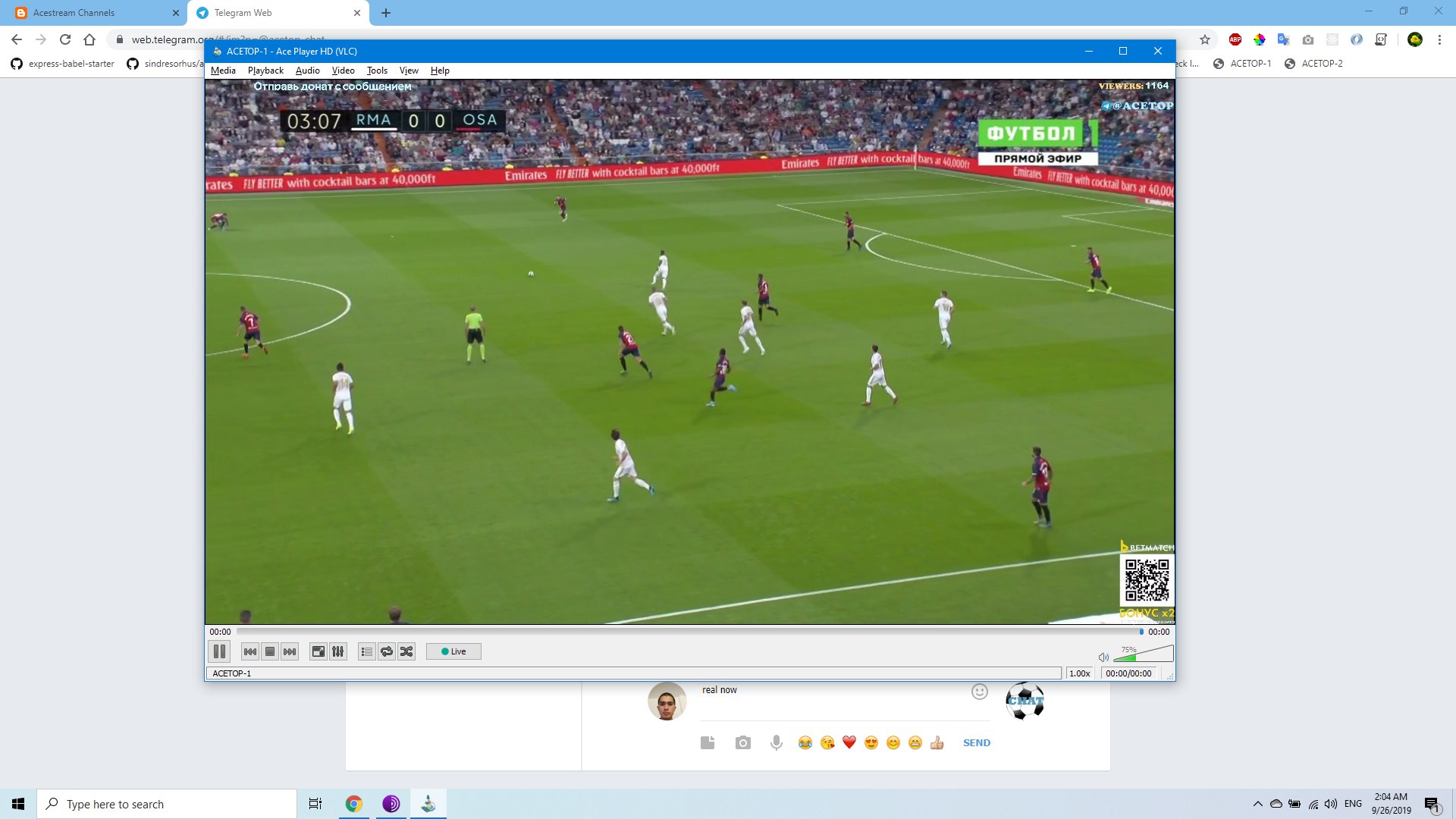
Task: Open Task View on taskbar
Action: pyautogui.click(x=315, y=804)
